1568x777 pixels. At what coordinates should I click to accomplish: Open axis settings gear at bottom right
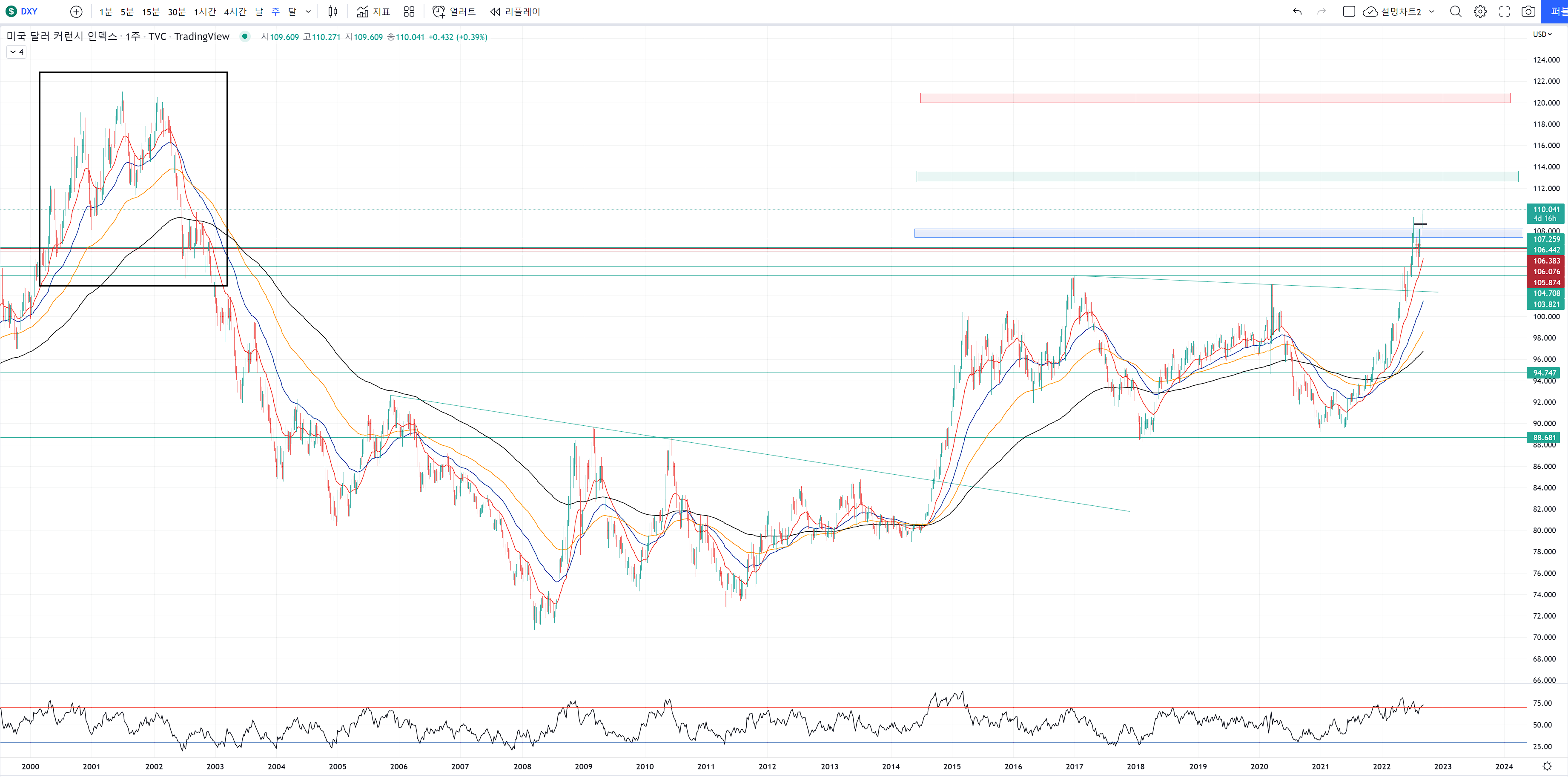(x=1547, y=766)
